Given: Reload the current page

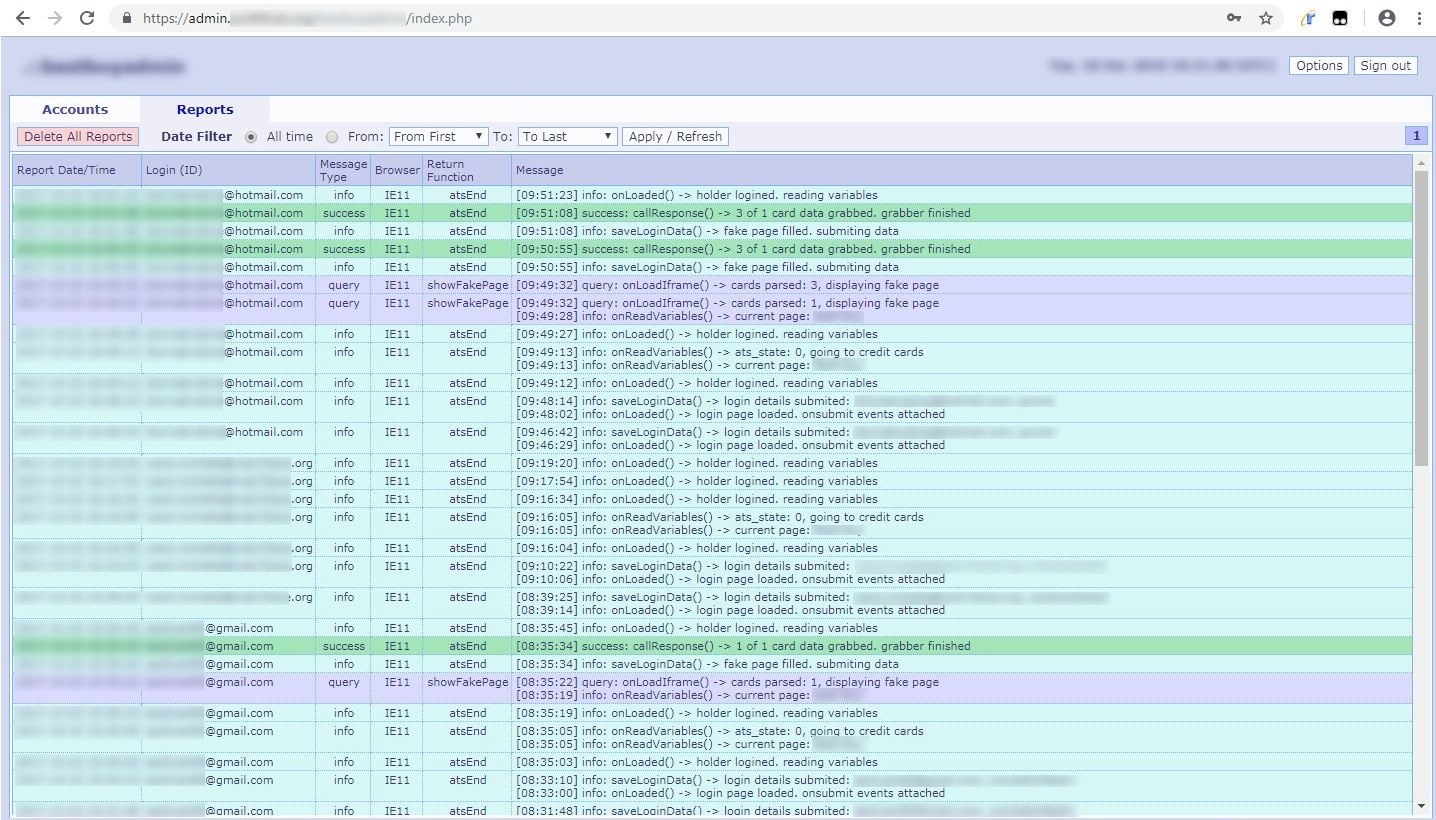Looking at the screenshot, I should tap(87, 18).
